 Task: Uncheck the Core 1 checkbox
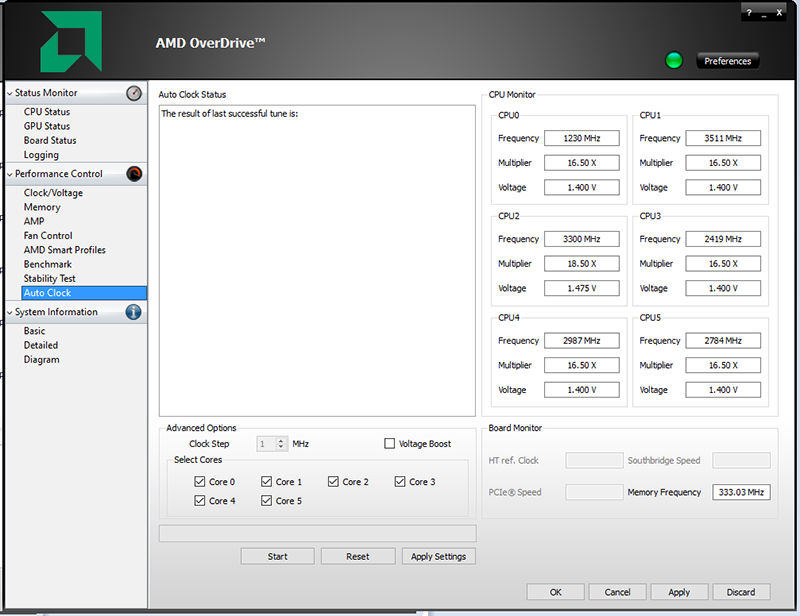point(266,481)
